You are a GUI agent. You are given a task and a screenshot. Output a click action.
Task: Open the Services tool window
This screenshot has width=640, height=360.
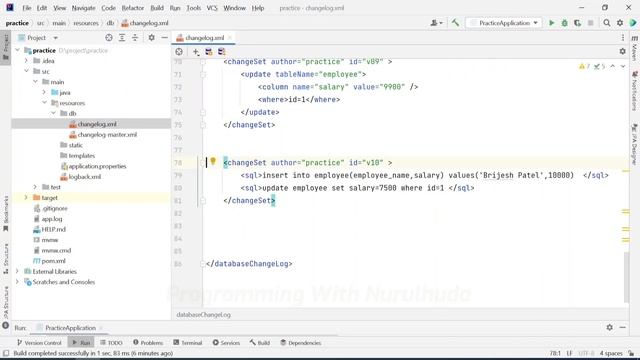pos(226,342)
